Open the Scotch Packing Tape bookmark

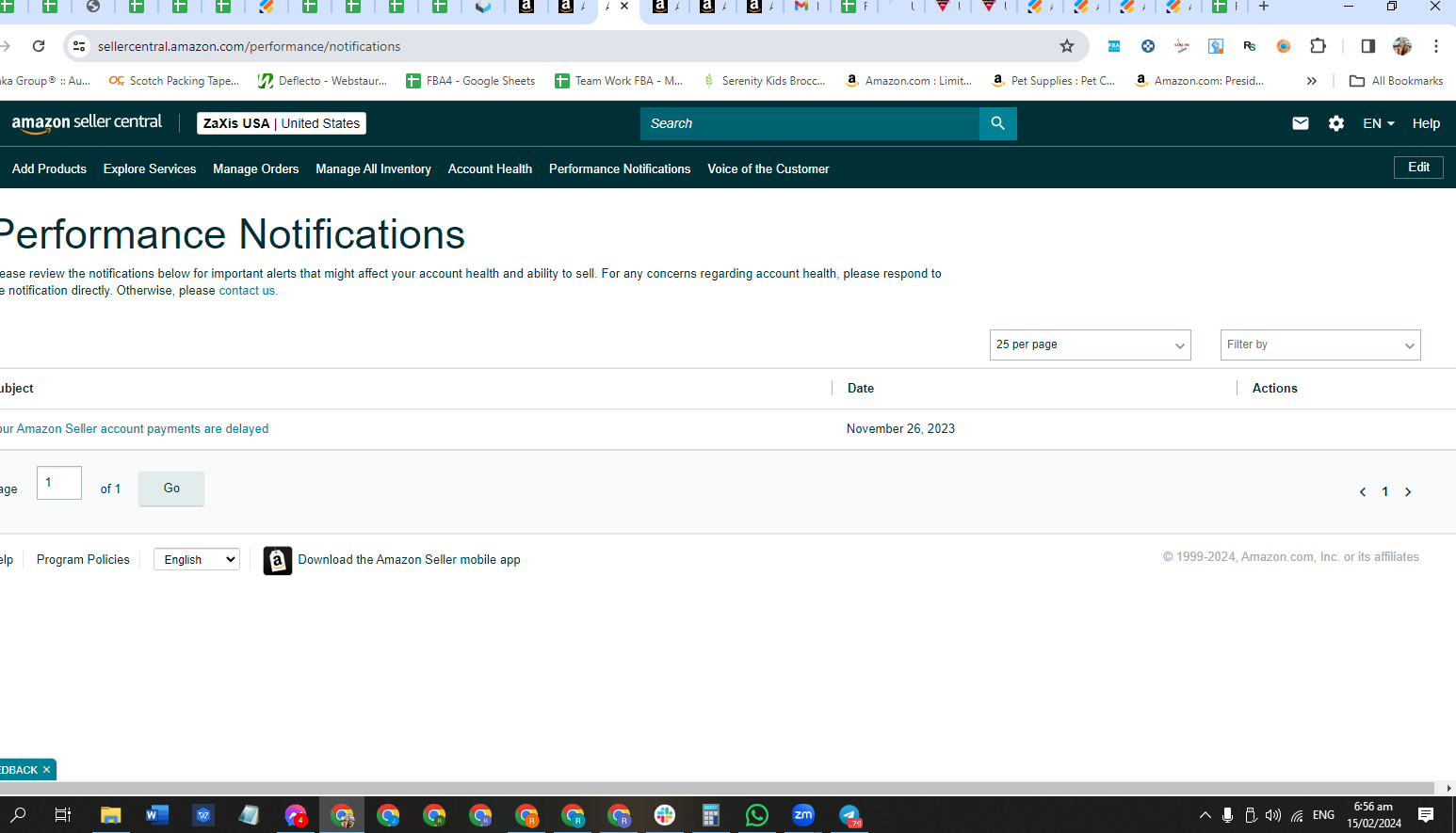pos(174,81)
